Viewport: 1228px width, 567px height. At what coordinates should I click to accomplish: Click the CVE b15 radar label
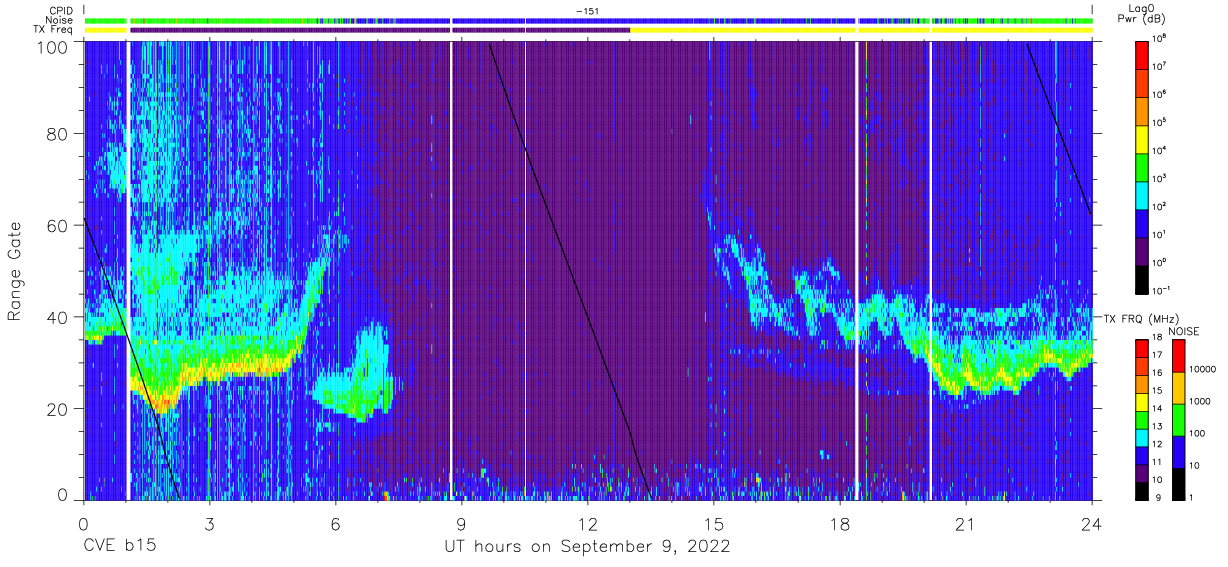point(119,547)
